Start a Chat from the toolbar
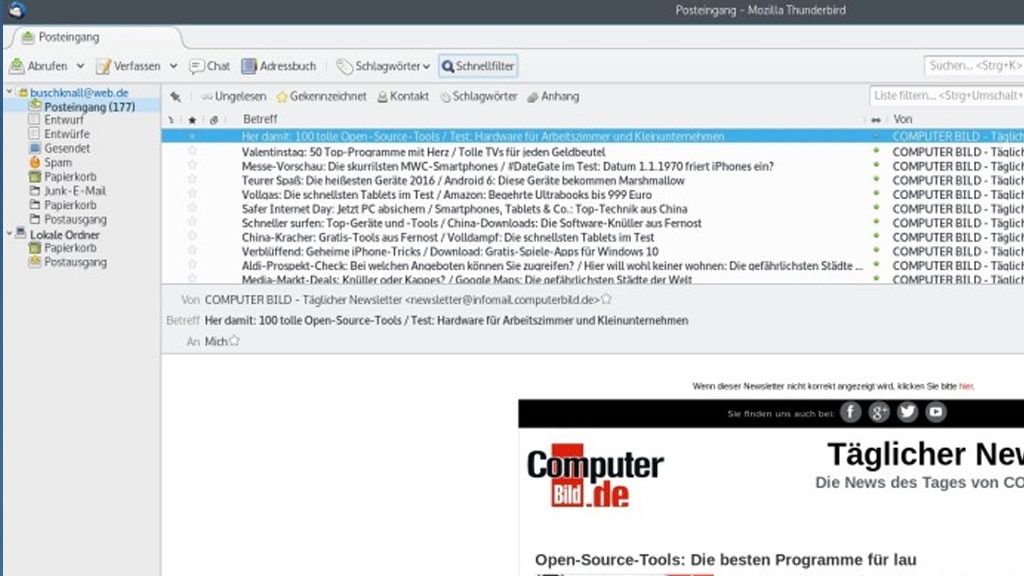The image size is (1024, 576). tap(210, 66)
